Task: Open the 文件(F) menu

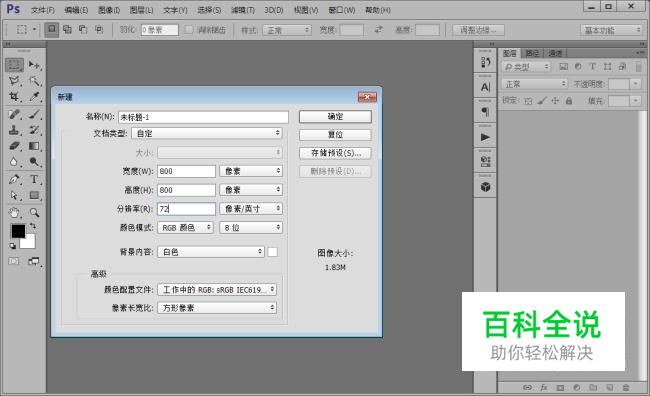Action: (x=43, y=10)
